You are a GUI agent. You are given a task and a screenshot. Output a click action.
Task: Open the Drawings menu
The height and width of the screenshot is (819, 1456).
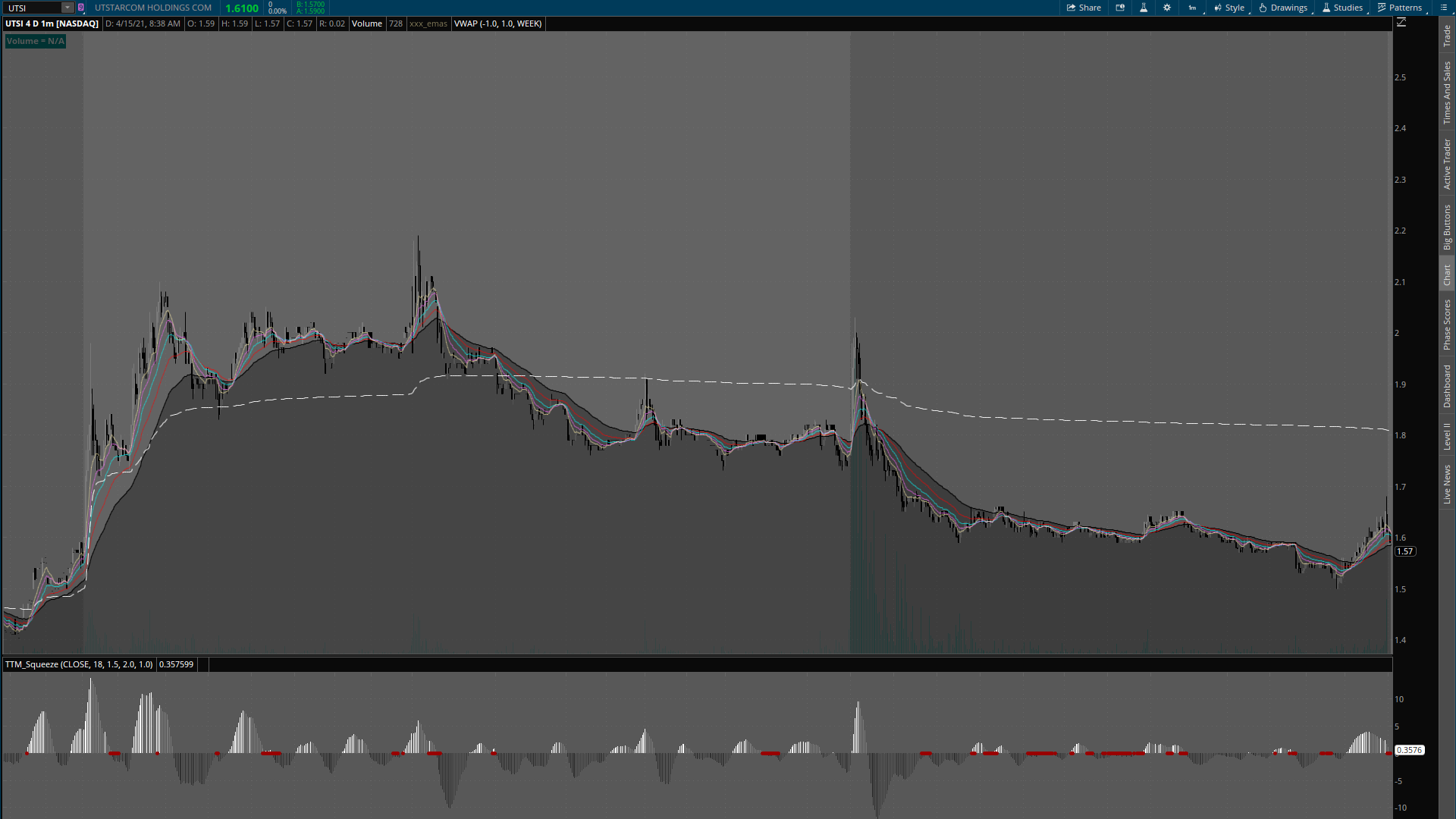(1283, 8)
